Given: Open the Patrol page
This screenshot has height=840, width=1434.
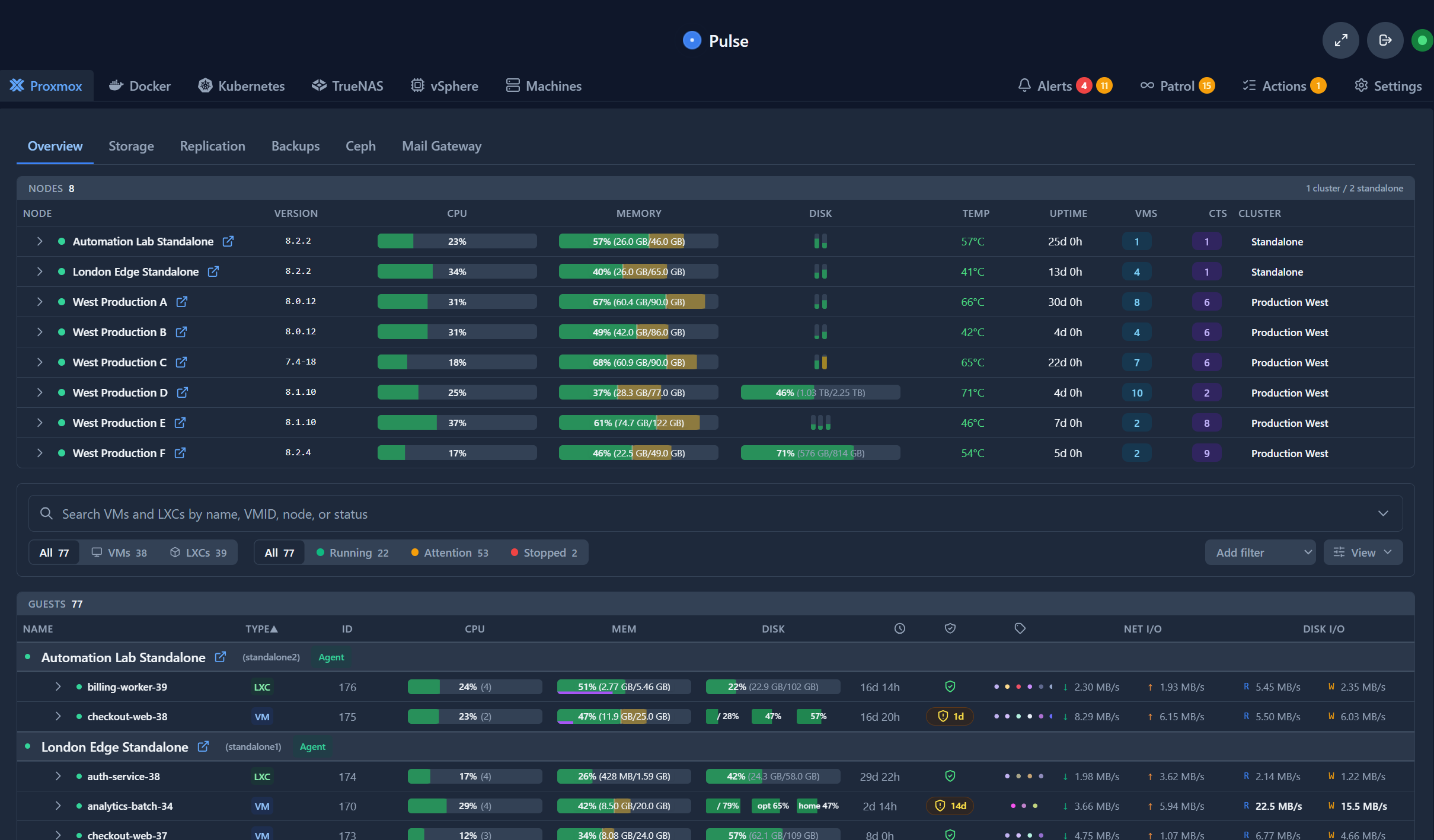Looking at the screenshot, I should tap(1177, 86).
